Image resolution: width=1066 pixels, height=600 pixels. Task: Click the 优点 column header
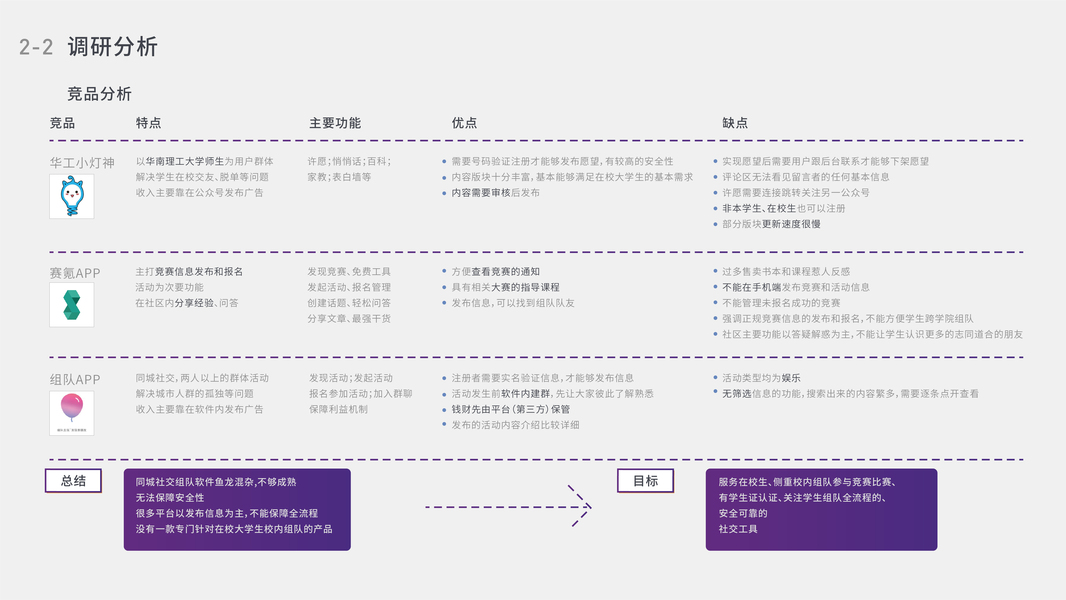[x=464, y=123]
